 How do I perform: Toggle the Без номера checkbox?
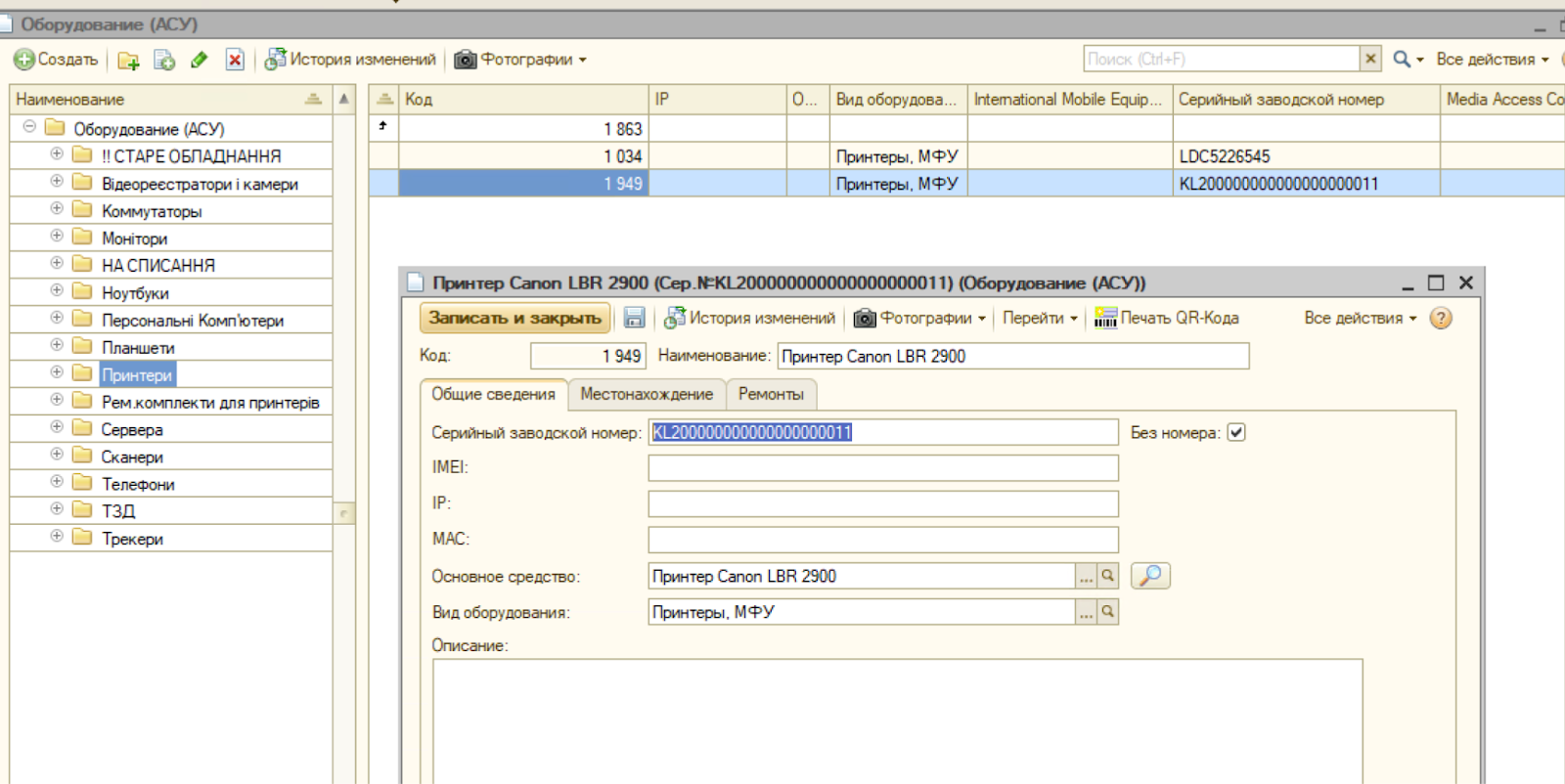click(x=1236, y=432)
